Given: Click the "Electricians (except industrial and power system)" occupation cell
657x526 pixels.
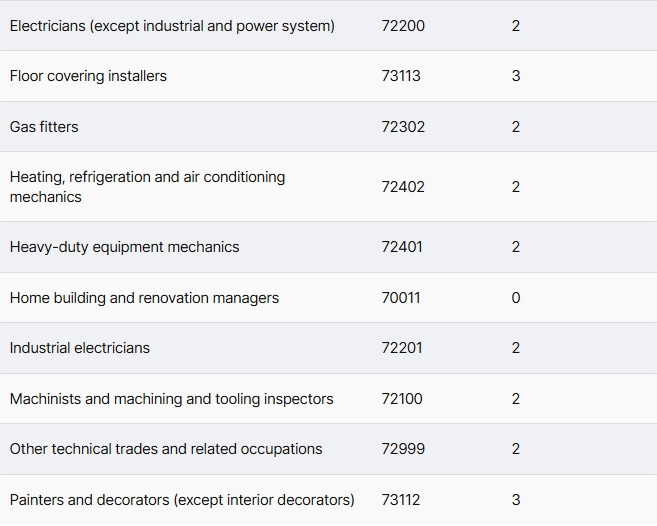Looking at the screenshot, I should point(172,26).
